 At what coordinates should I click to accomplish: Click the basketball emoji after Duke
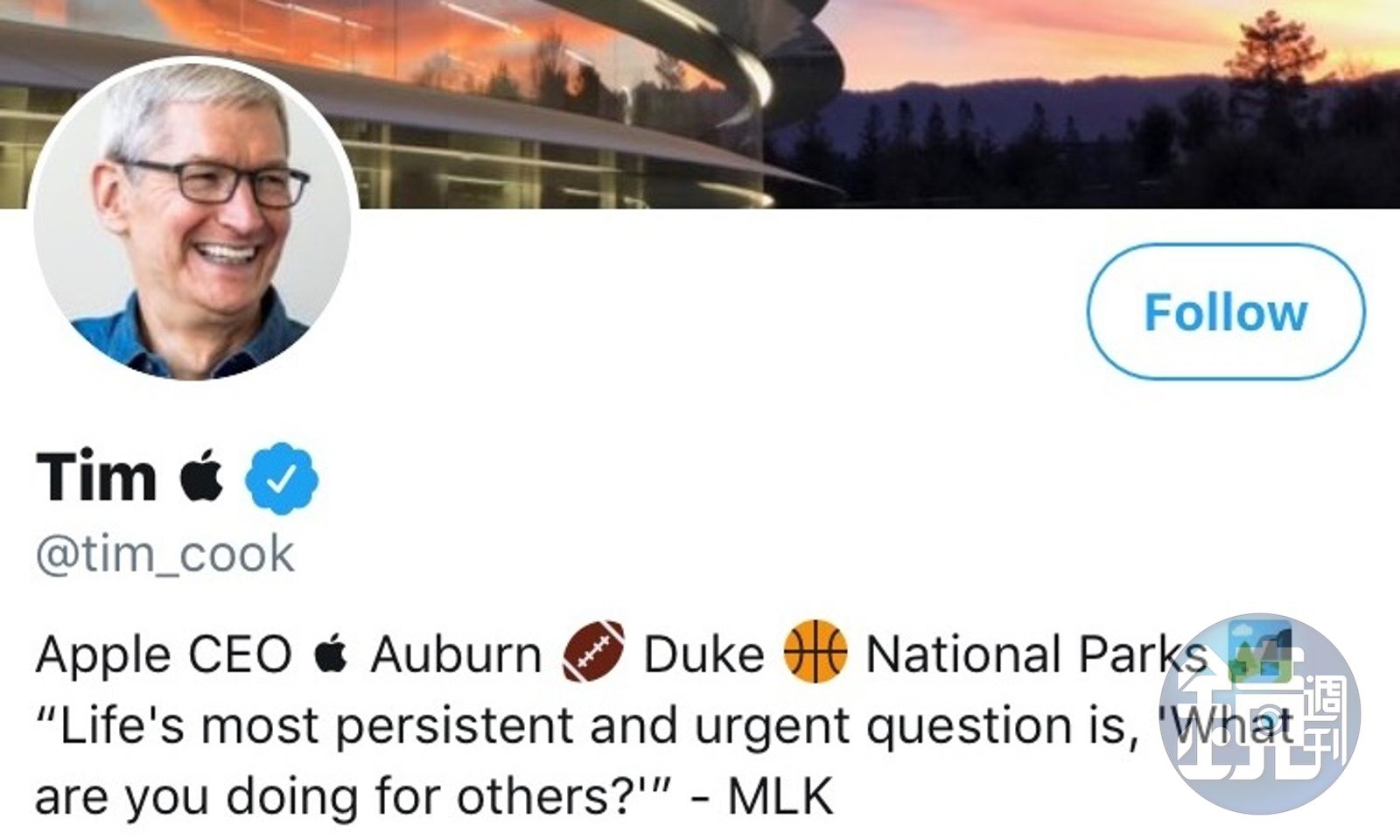pos(815,652)
